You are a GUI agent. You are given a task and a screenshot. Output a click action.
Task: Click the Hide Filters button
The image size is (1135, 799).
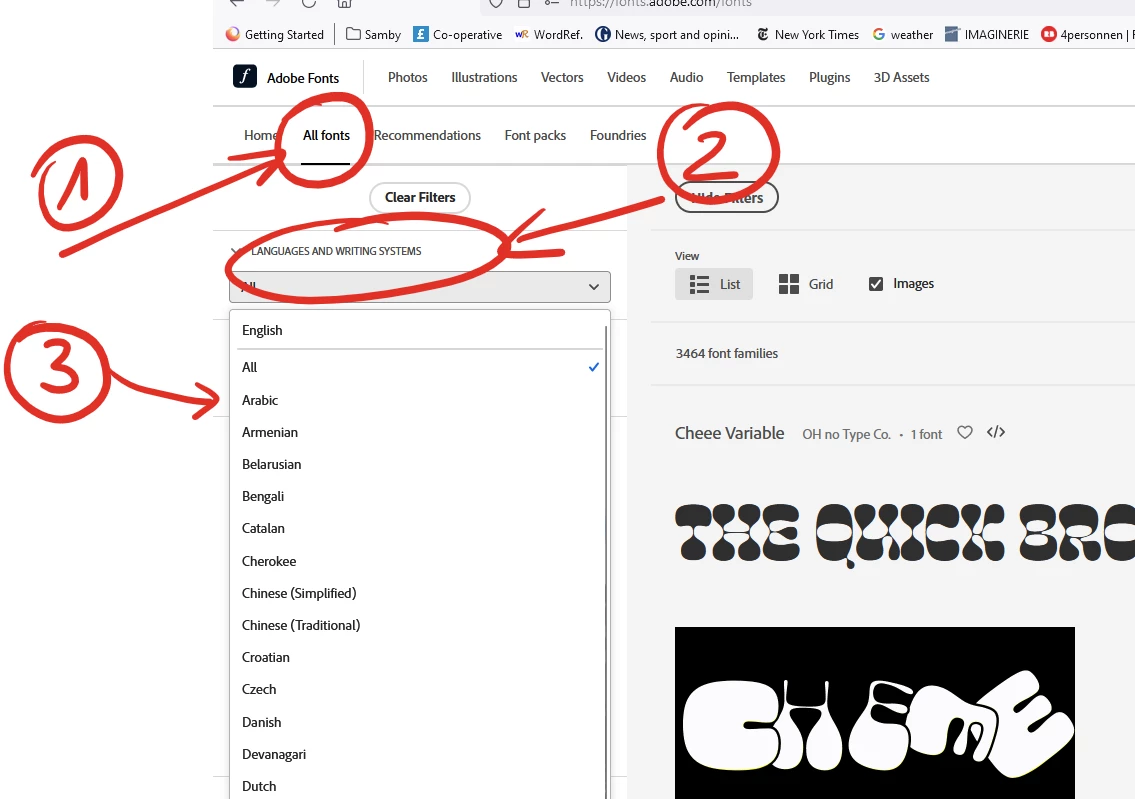[x=727, y=198]
